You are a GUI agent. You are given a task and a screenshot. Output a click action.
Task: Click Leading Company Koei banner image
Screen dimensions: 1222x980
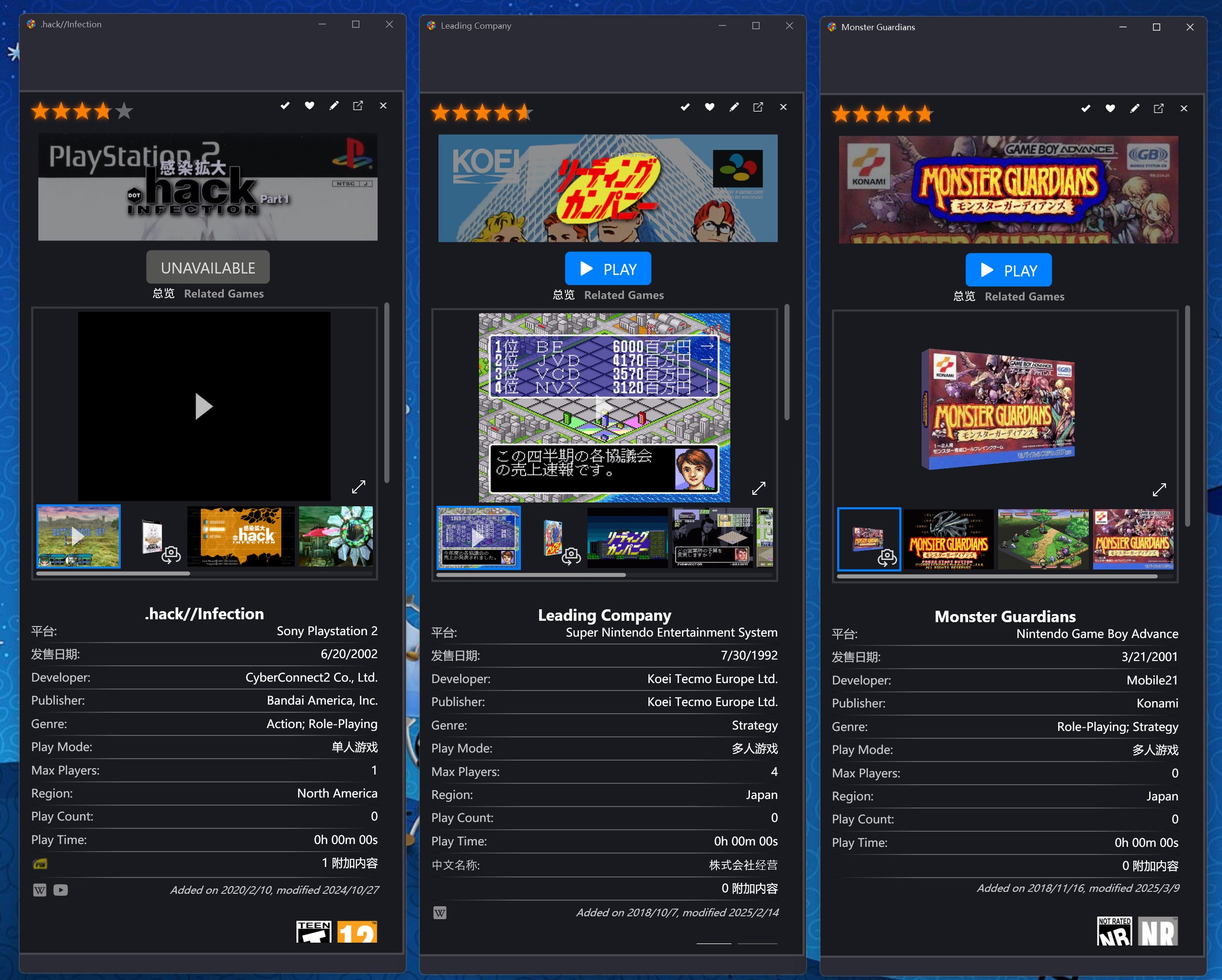point(608,189)
